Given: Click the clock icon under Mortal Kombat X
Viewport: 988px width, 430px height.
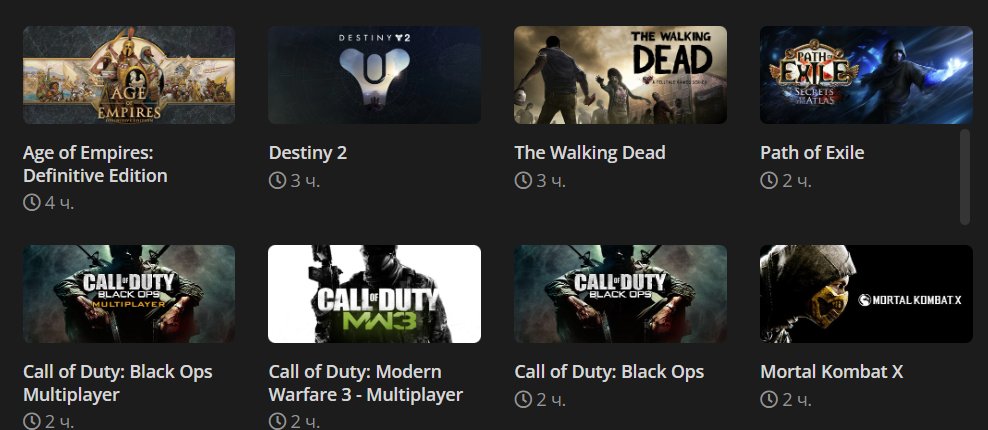Looking at the screenshot, I should point(769,400).
